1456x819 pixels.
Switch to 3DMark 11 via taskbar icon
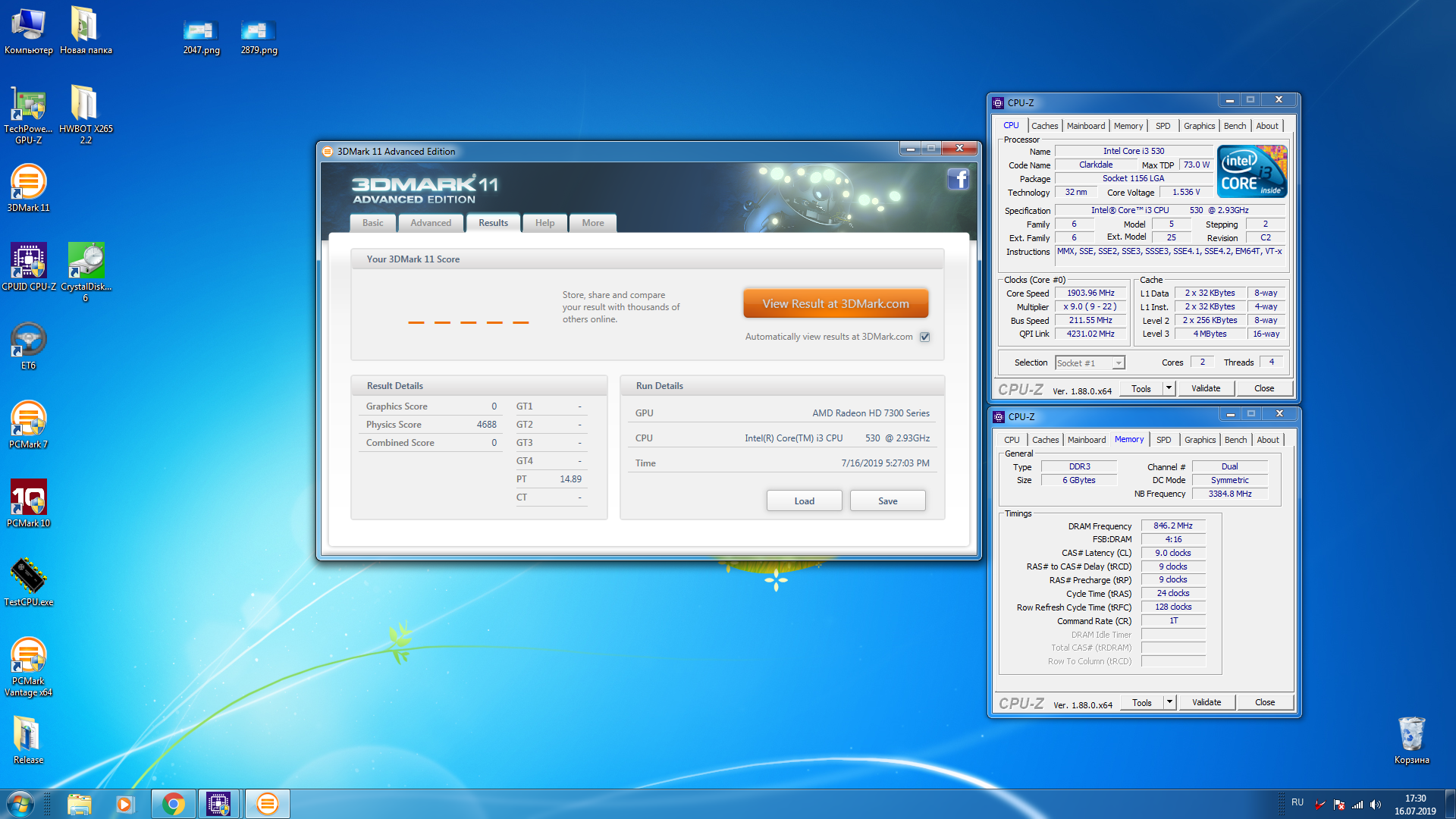267,804
